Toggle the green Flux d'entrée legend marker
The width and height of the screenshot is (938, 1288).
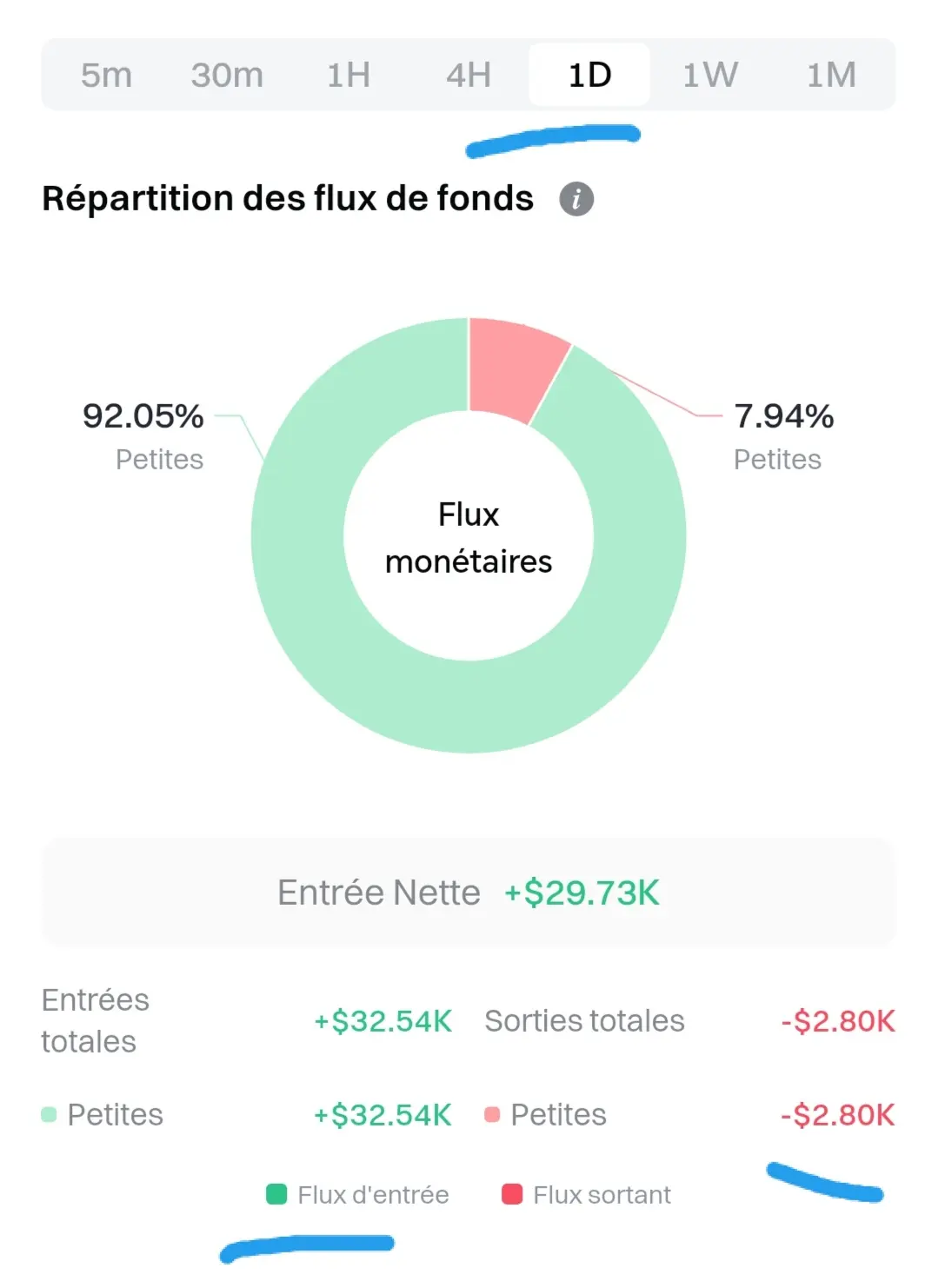tap(276, 1194)
